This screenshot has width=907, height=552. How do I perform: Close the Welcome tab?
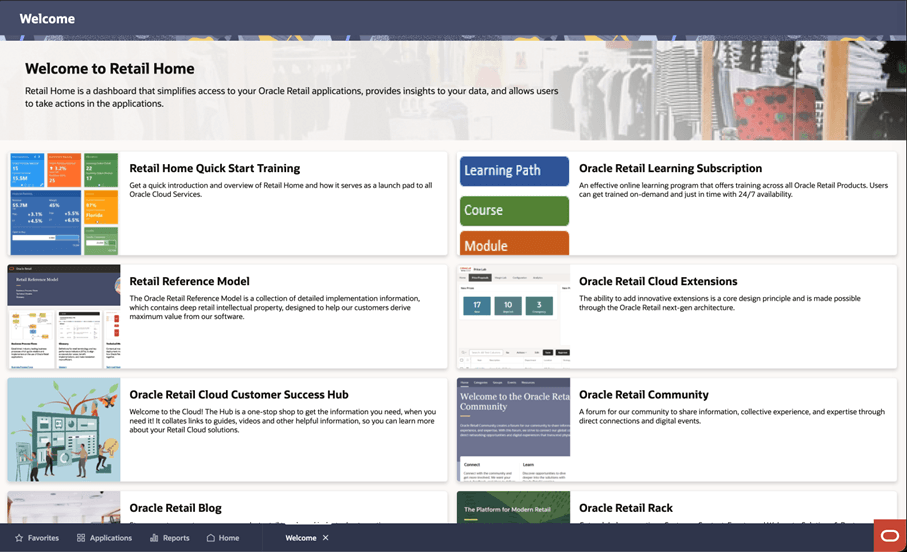326,538
